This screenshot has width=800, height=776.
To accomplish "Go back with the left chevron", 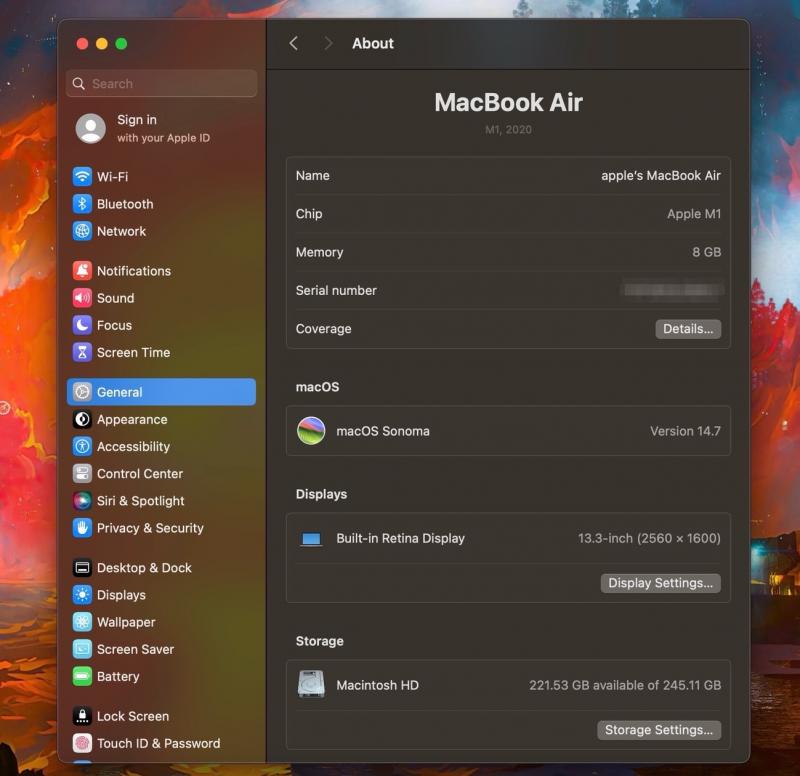I will click(x=293, y=43).
